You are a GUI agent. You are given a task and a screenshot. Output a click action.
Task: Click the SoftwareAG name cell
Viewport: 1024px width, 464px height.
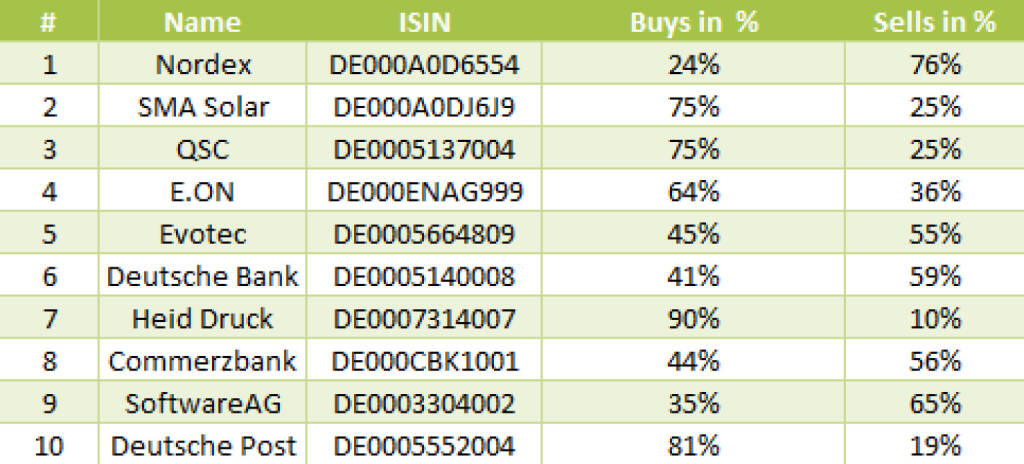[203, 404]
